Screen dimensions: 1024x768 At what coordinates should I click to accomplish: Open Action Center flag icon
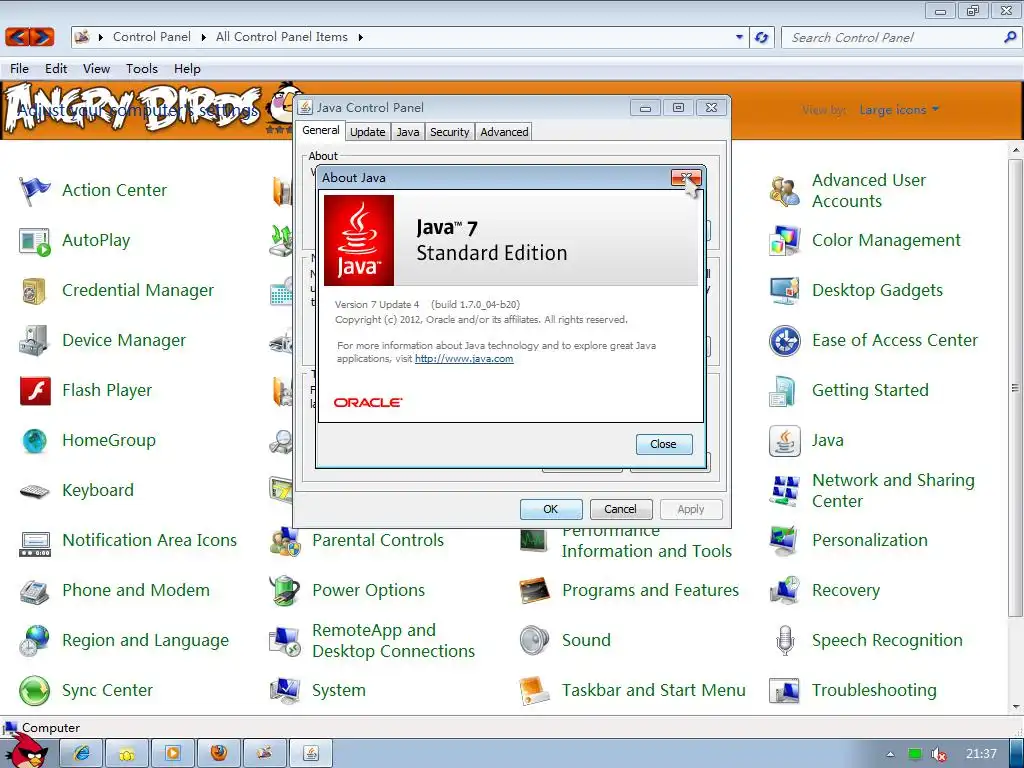click(34, 191)
